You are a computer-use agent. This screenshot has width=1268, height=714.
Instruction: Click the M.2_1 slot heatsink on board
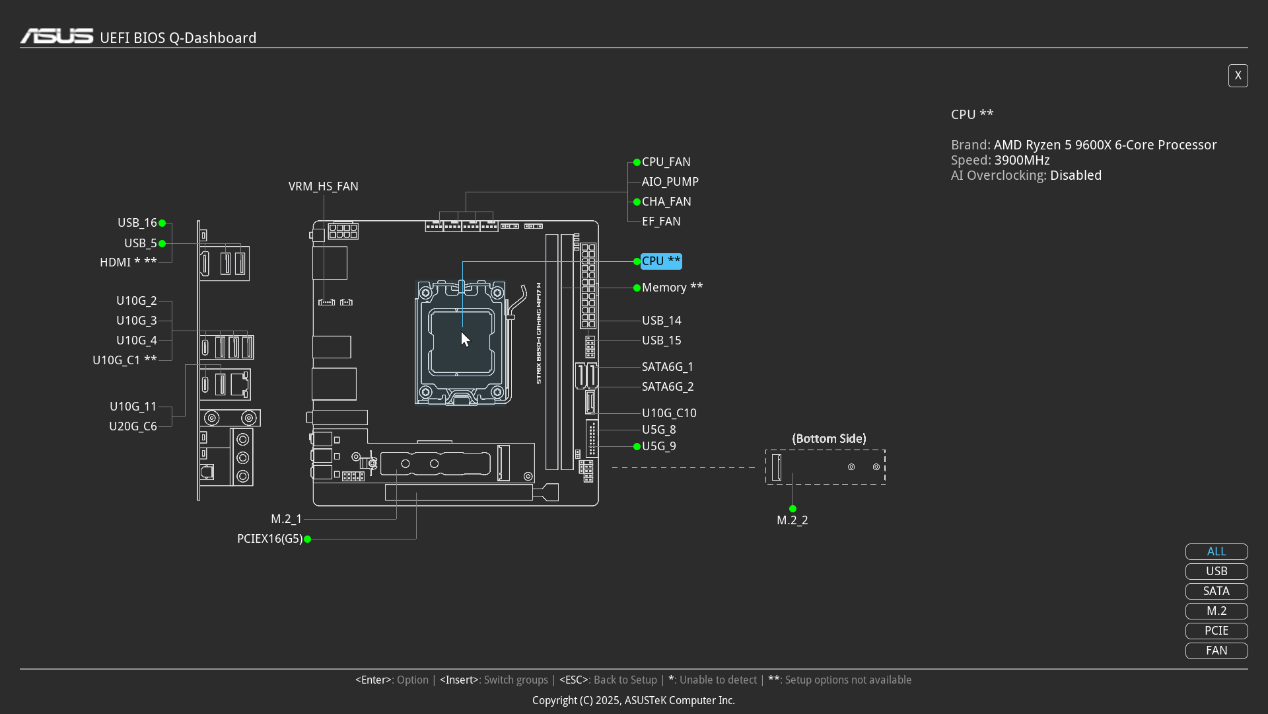point(436,463)
